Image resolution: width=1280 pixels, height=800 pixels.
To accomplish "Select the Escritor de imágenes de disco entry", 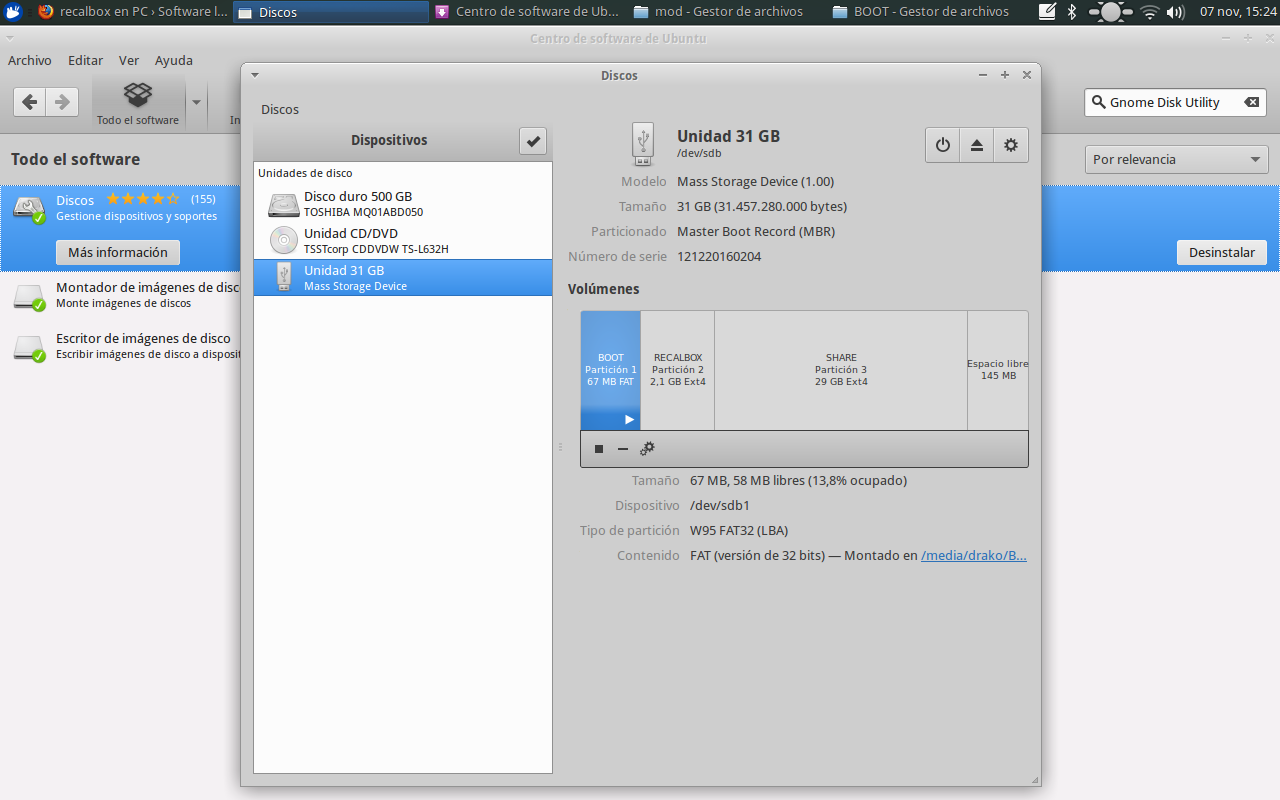I will 122,346.
